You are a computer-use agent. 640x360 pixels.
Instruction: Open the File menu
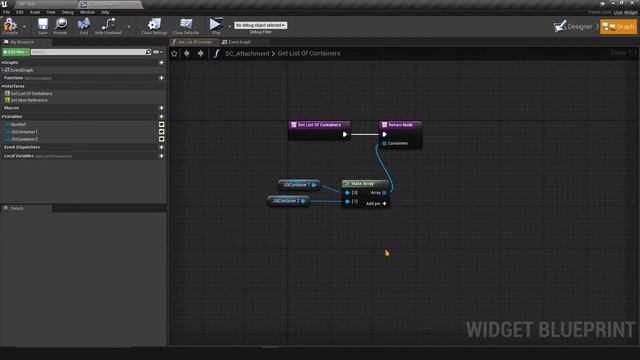7,12
